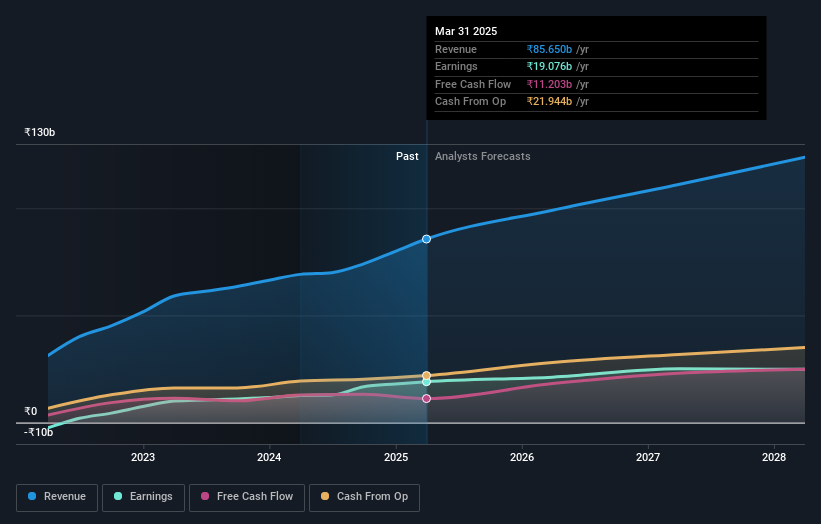Click the ₹0 y-axis label
This screenshot has width=821, height=524.
point(31,411)
